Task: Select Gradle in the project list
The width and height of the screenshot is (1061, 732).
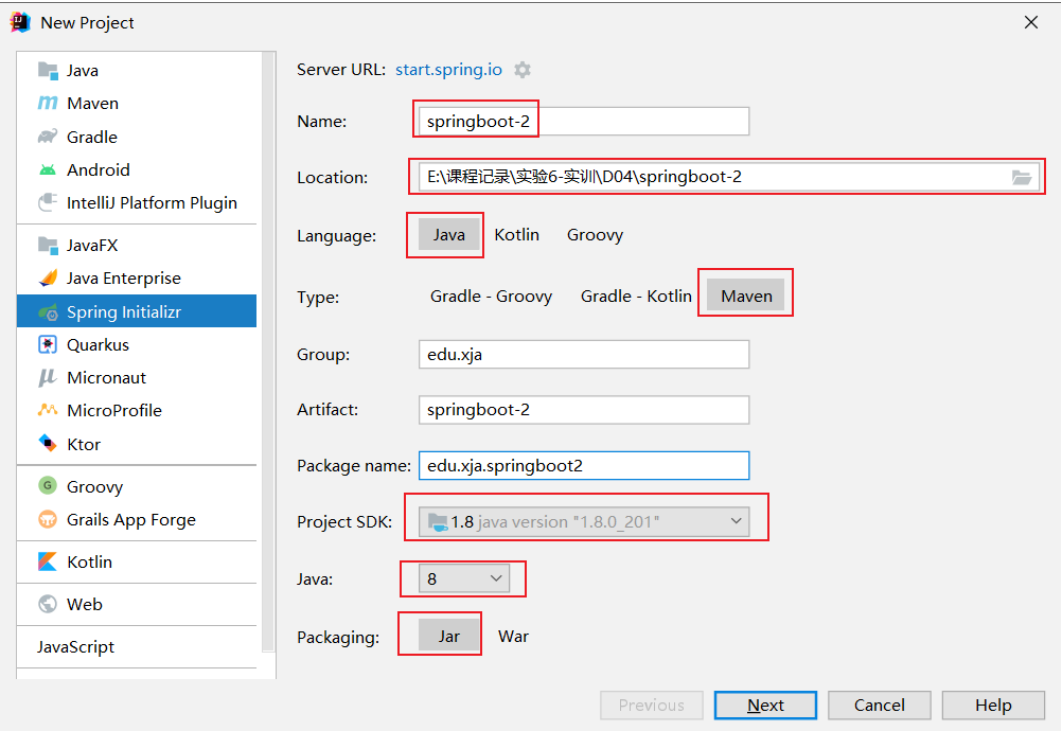Action: pyautogui.click(x=137, y=137)
